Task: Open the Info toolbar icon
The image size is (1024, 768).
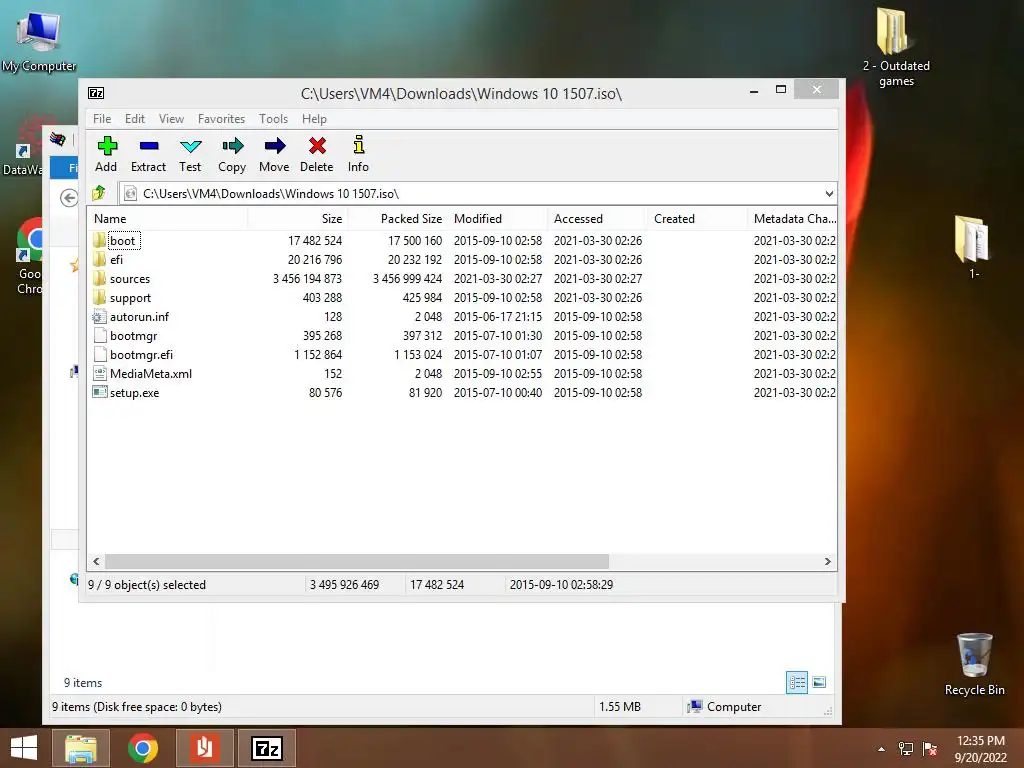Action: (359, 144)
